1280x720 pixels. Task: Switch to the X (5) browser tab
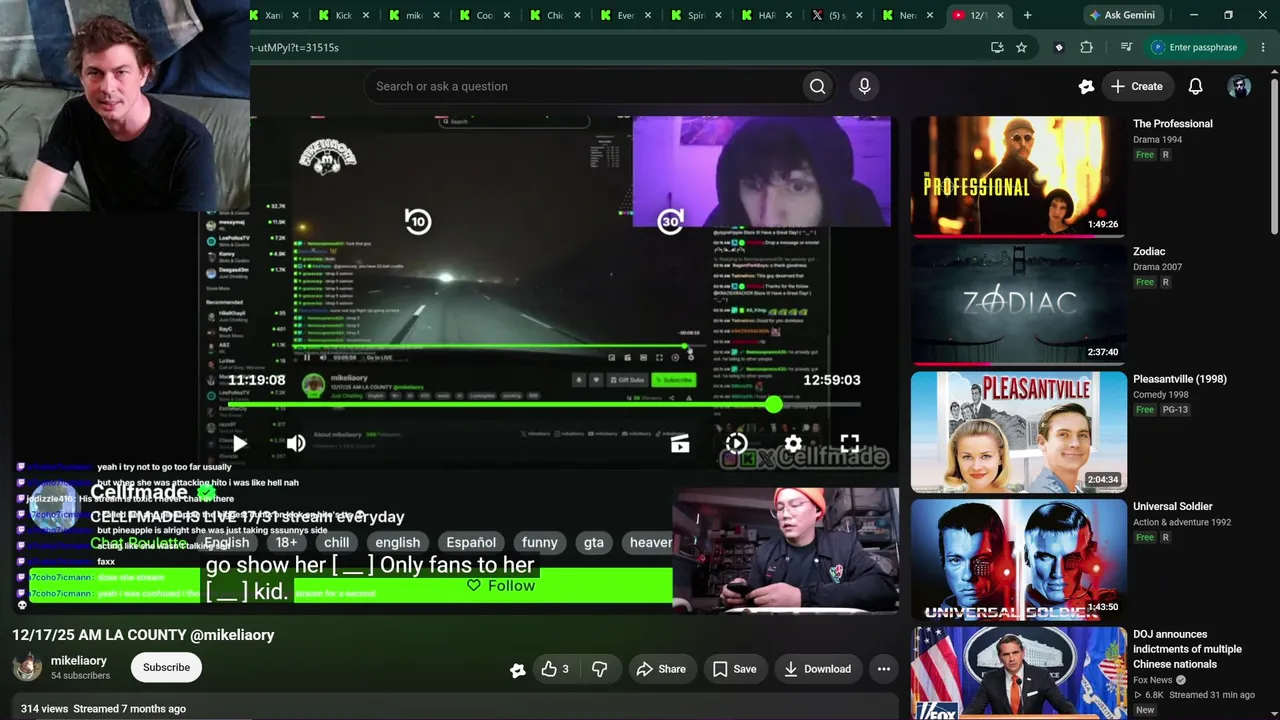[x=838, y=15]
